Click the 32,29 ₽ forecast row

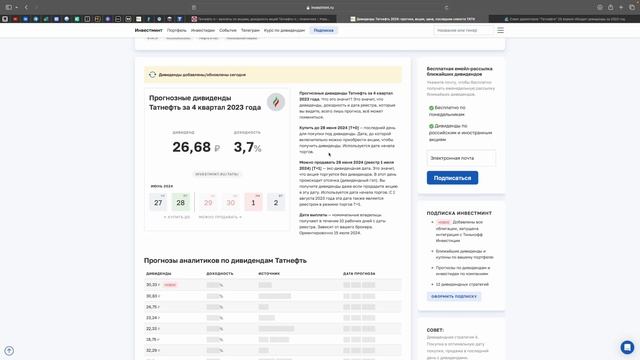273,350
